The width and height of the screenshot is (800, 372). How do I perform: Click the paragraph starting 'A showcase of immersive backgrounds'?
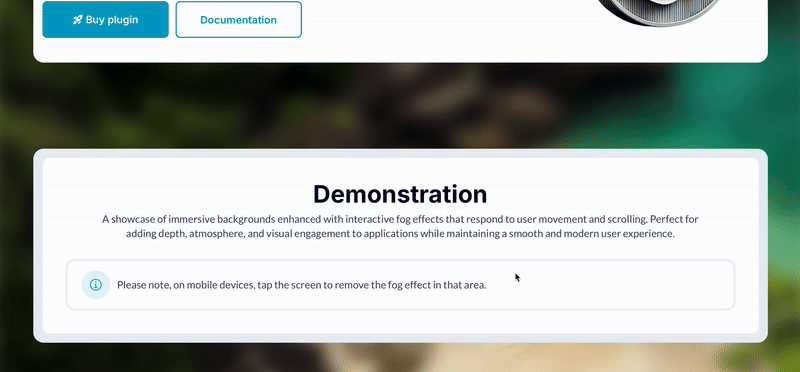400,227
